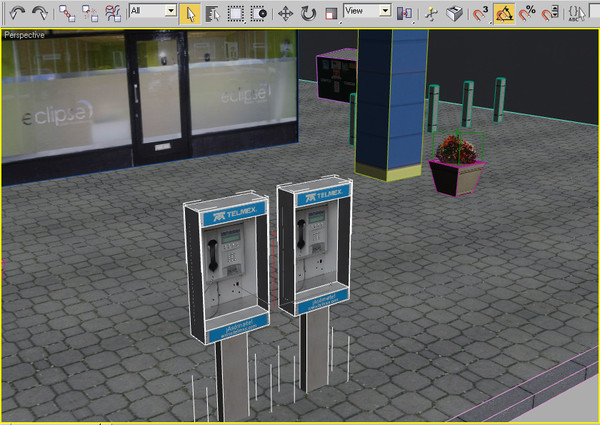Click the Undo arrow icon

(16, 13)
